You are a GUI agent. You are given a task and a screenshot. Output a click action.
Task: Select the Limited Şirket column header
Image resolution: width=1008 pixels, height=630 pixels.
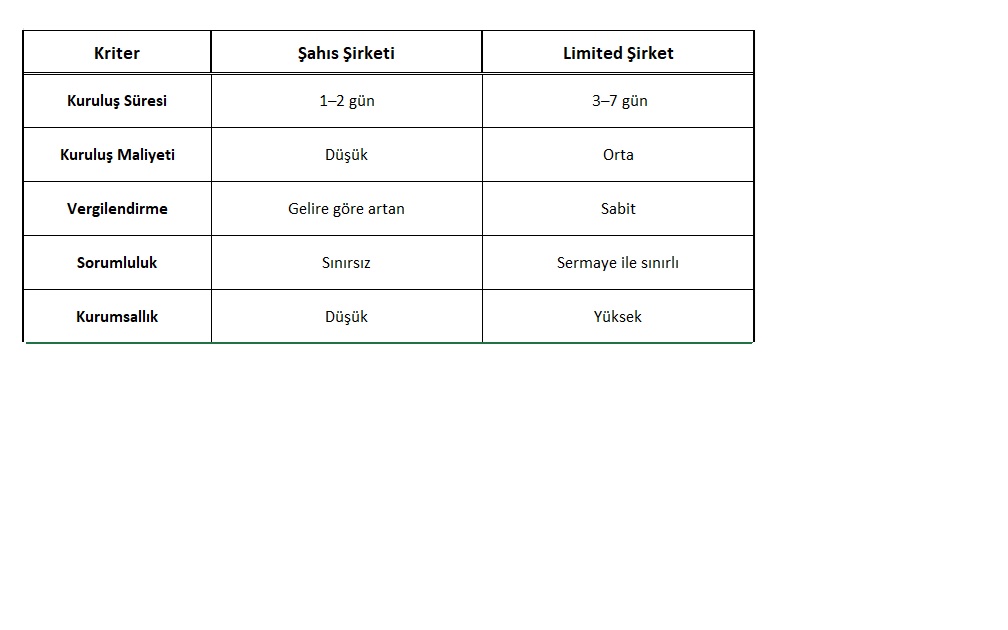click(618, 53)
